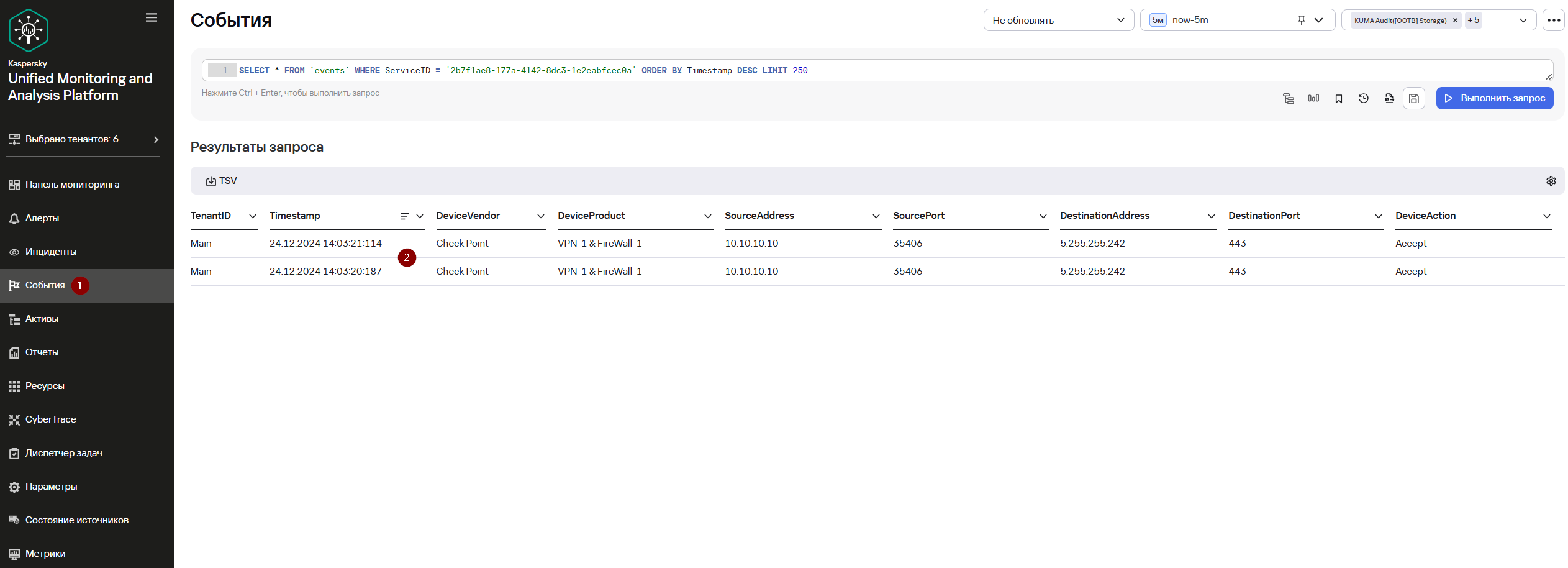
Task: Click the Нажмите Ctrl + Enter hint text
Action: [x=291, y=93]
